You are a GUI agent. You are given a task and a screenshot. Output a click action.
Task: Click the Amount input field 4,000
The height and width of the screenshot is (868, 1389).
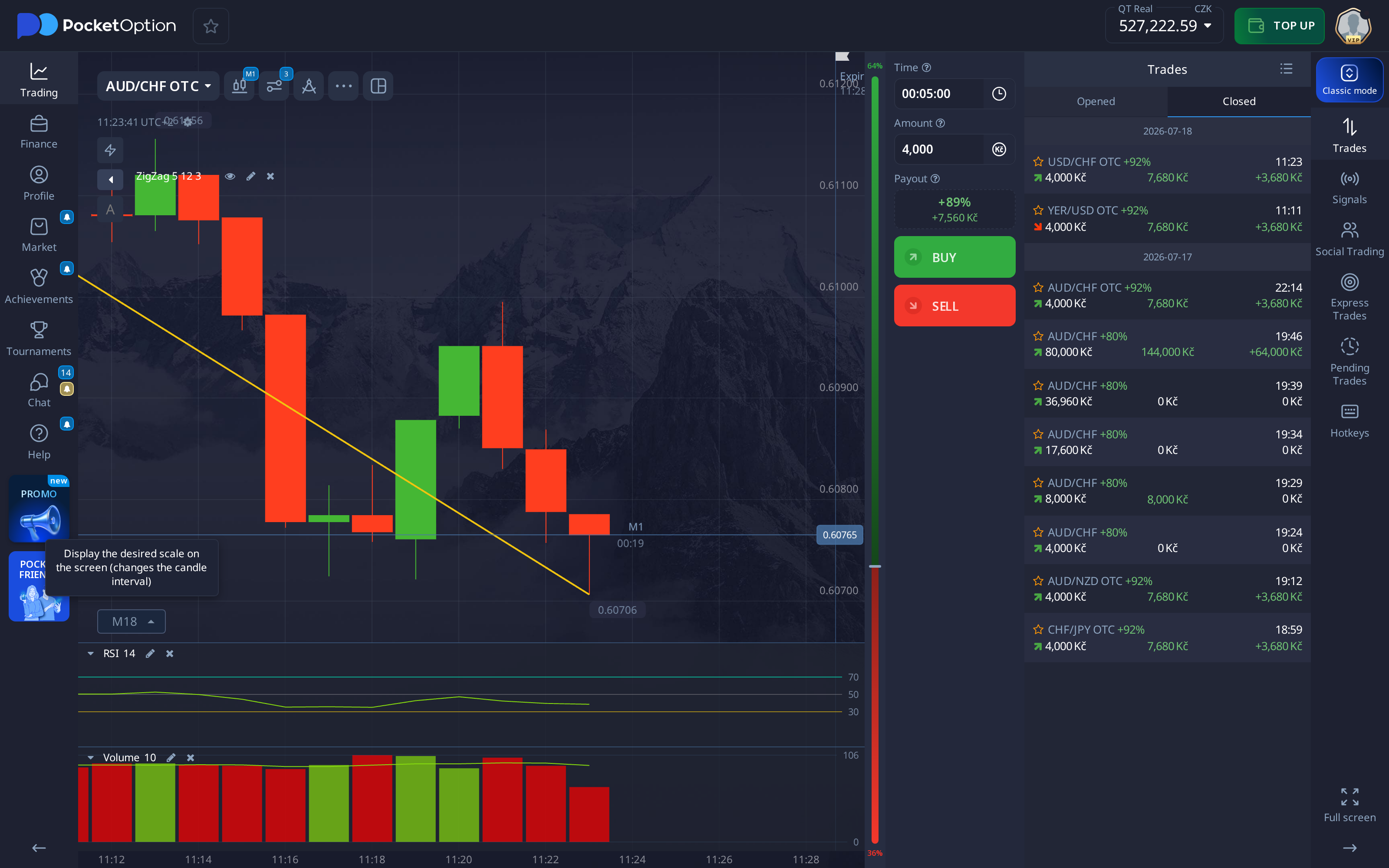939,149
